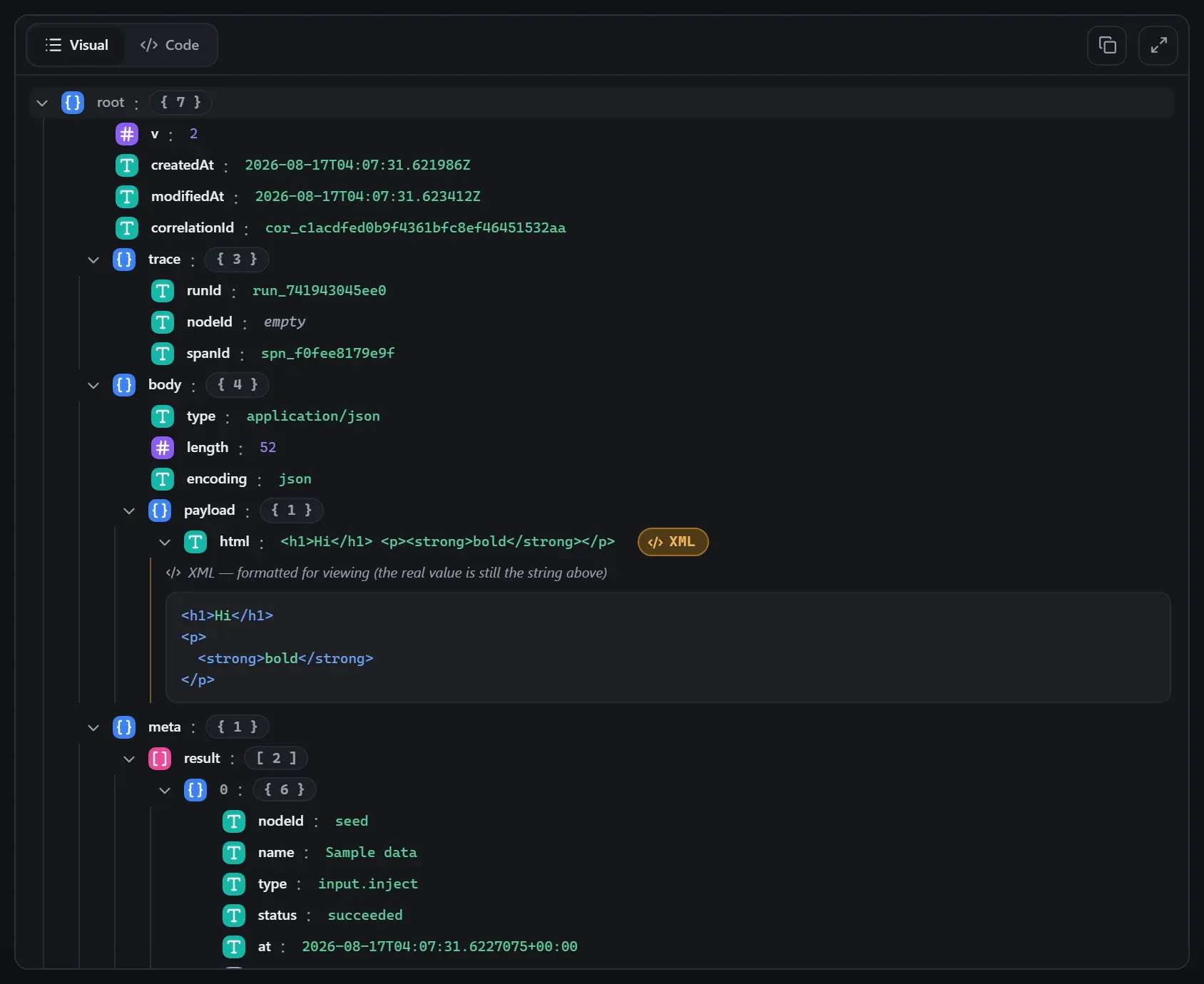The height and width of the screenshot is (984, 1204).
Task: Click the text icon beside encoding
Action: (x=163, y=479)
